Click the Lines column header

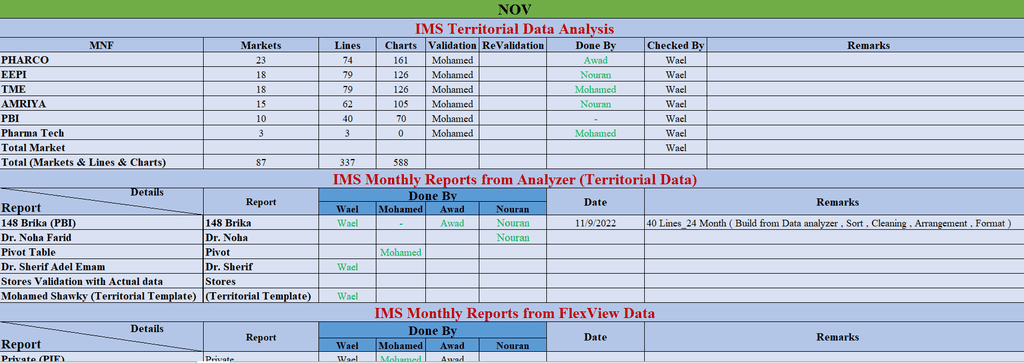tap(347, 45)
